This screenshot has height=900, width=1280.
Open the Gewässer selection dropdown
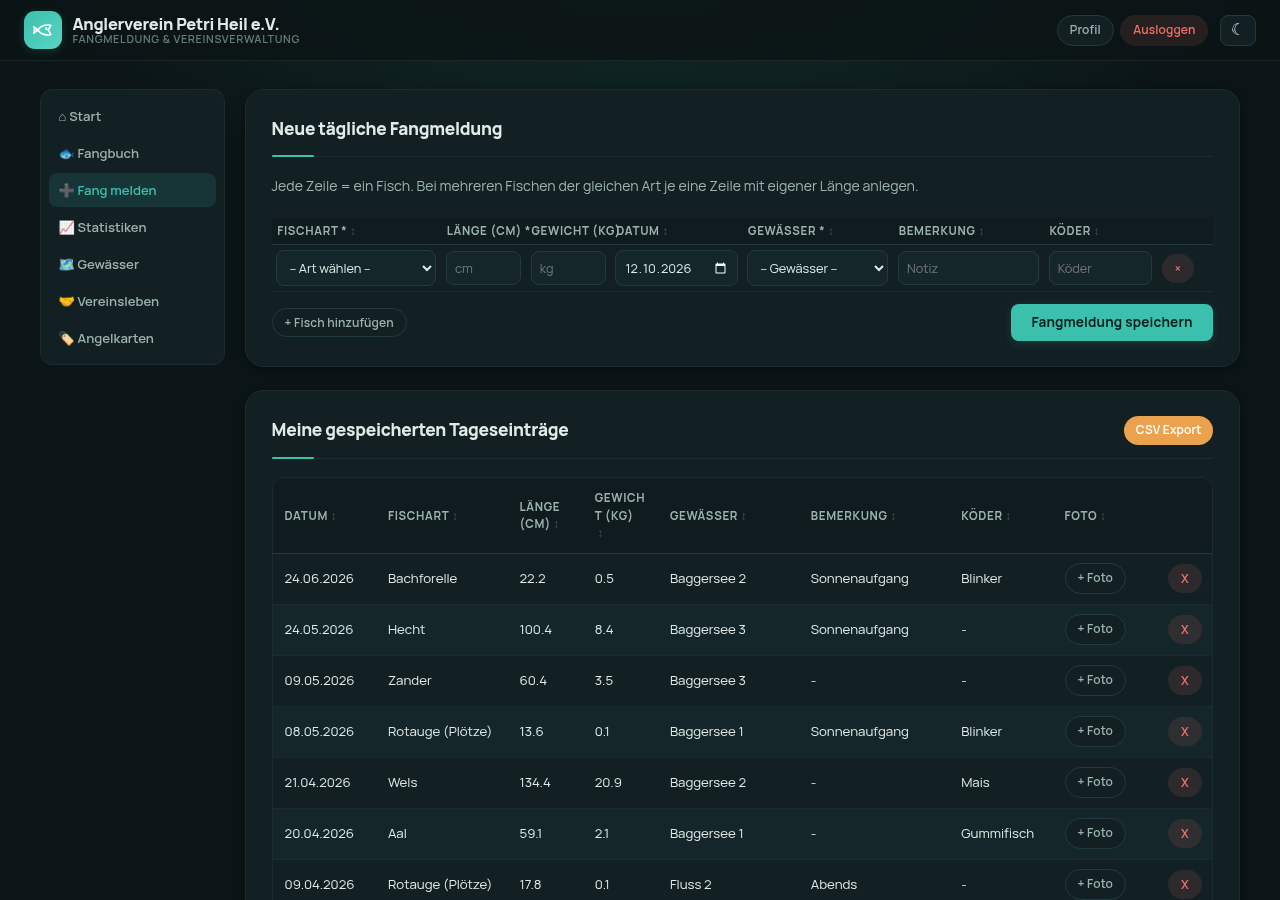(817, 268)
